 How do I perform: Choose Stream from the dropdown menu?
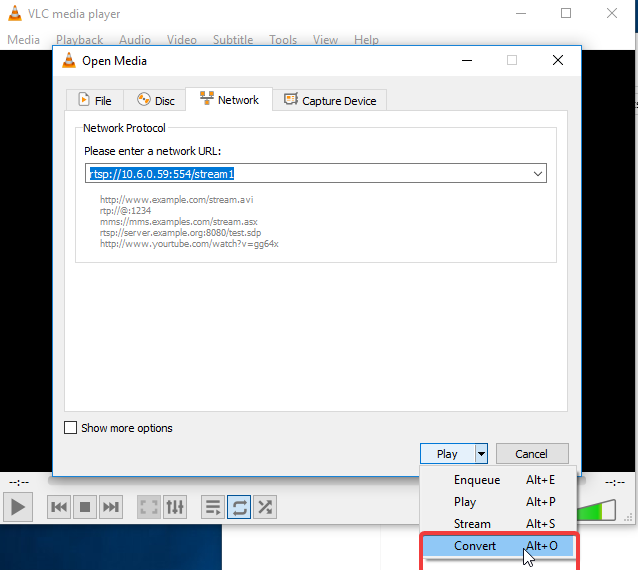[x=498, y=523]
